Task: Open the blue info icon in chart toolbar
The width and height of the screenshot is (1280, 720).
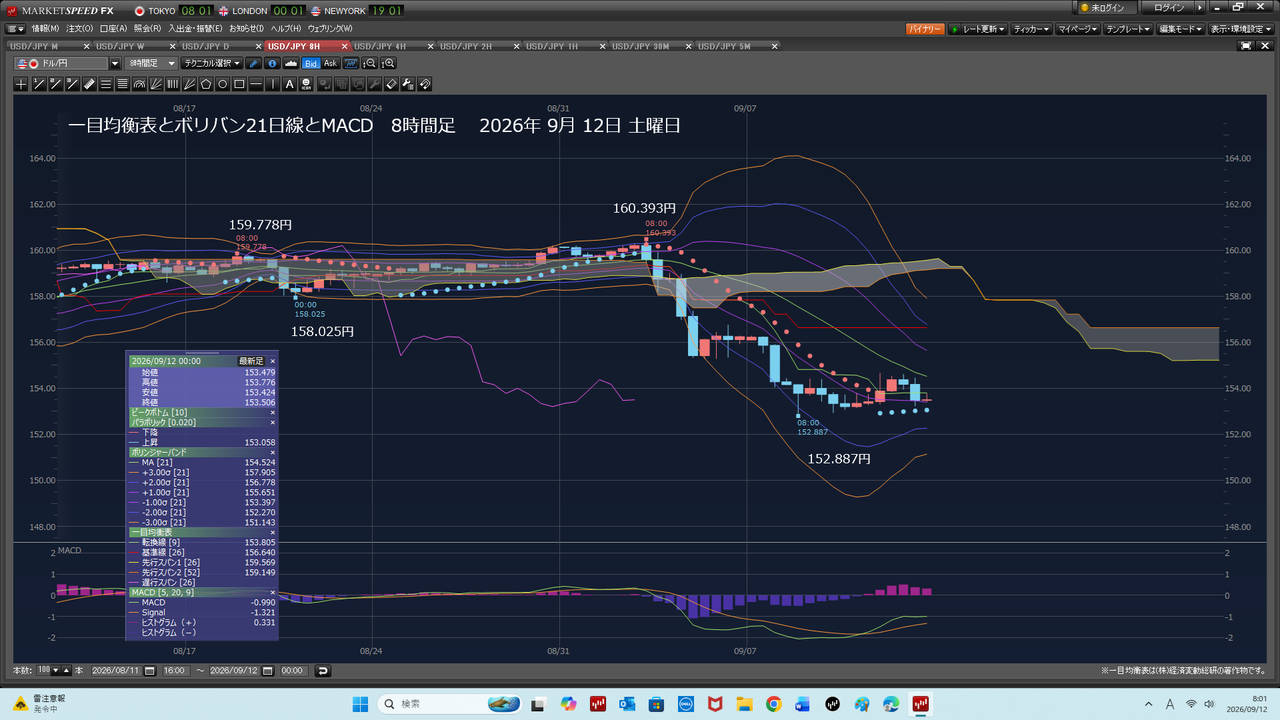Action: [272, 64]
